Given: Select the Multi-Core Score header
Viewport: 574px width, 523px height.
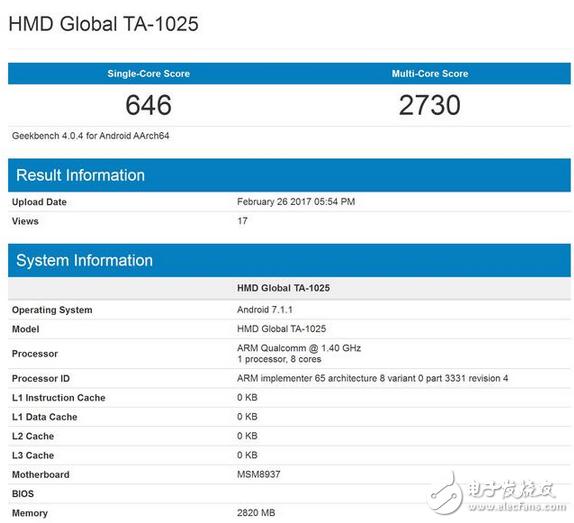Looking at the screenshot, I should (x=430, y=74).
